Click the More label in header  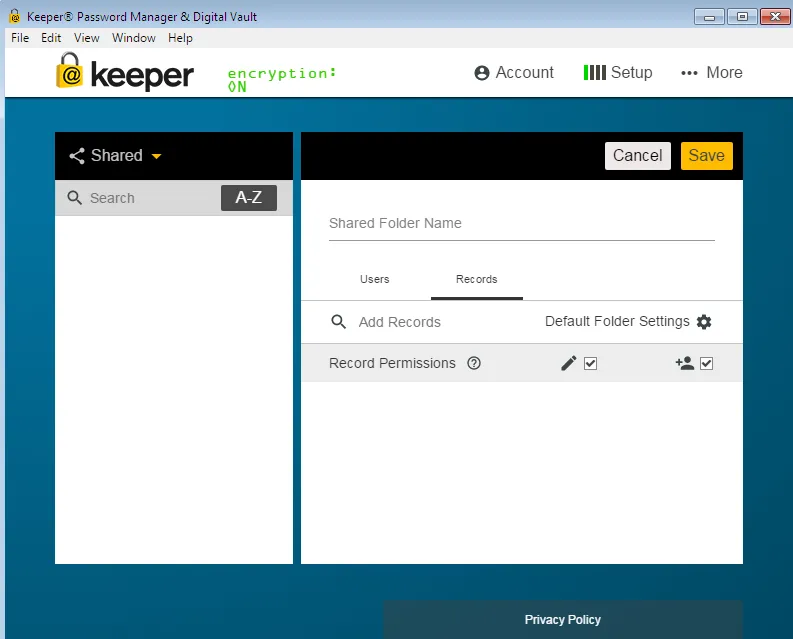[724, 72]
